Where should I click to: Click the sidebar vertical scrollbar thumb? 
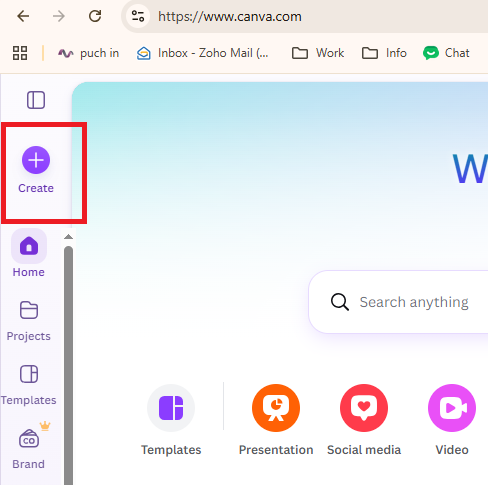(x=68, y=365)
